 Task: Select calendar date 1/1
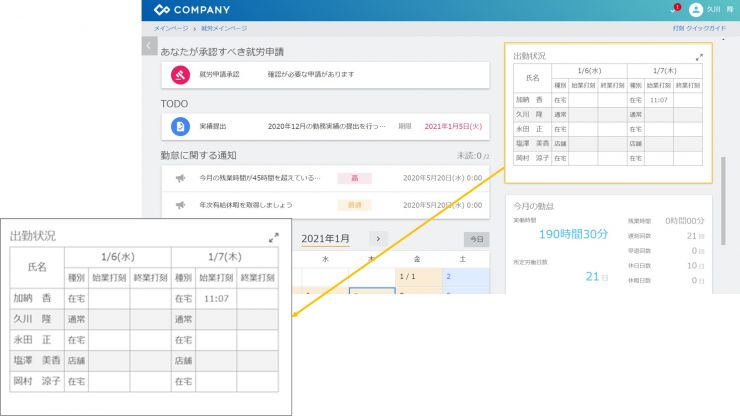(419, 277)
